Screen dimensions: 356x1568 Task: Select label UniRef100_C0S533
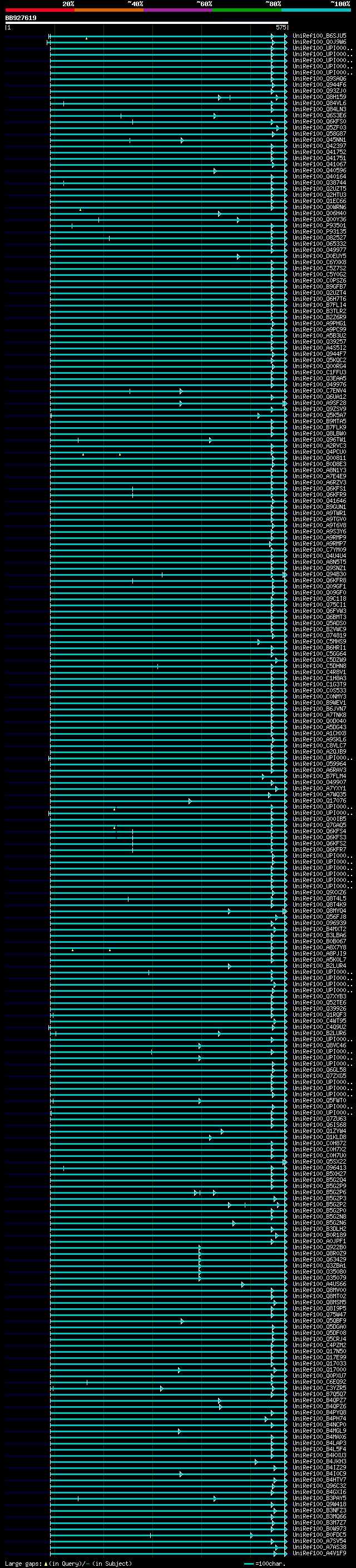[x=319, y=690]
